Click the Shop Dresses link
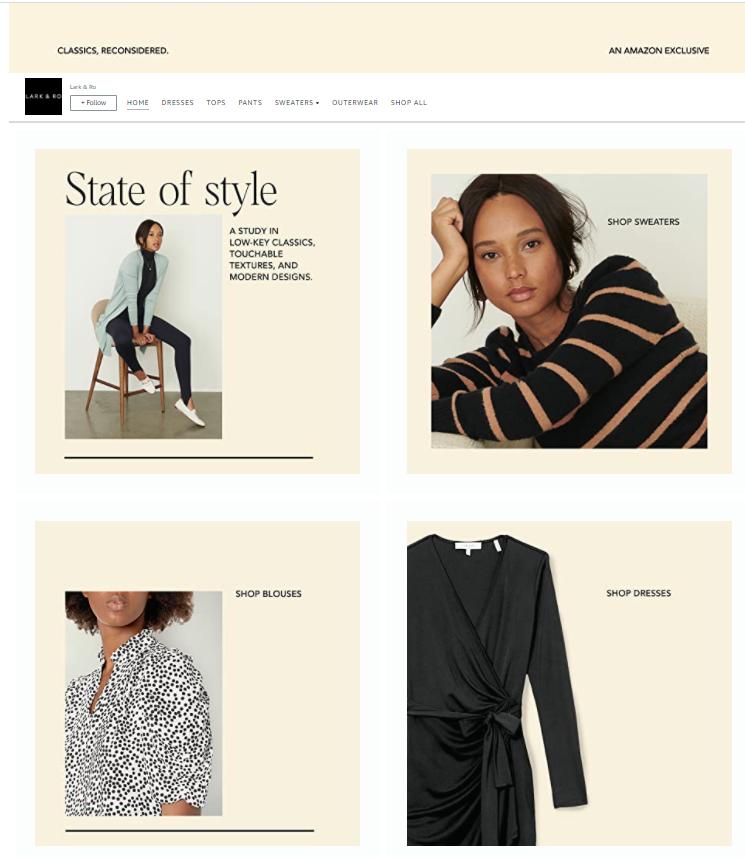This screenshot has width=745, height=857. coord(638,594)
